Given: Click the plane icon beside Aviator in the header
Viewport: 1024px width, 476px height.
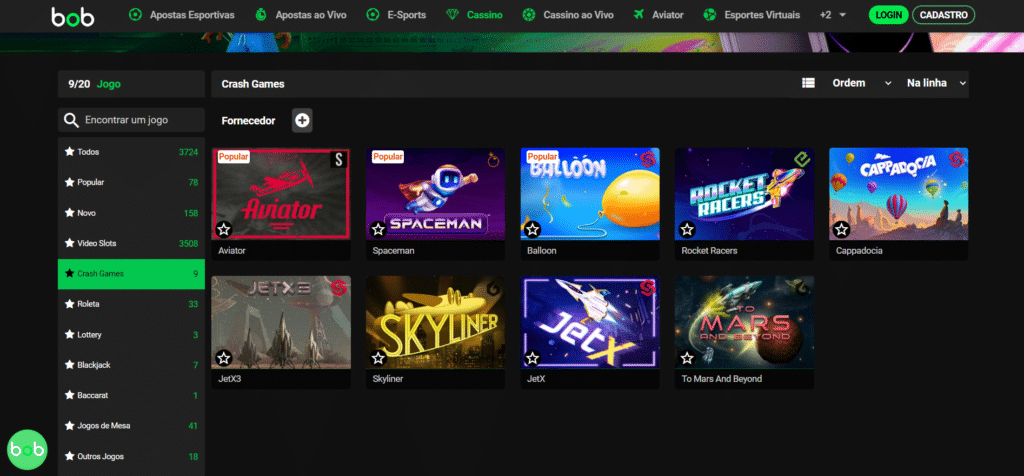Looking at the screenshot, I should (639, 14).
